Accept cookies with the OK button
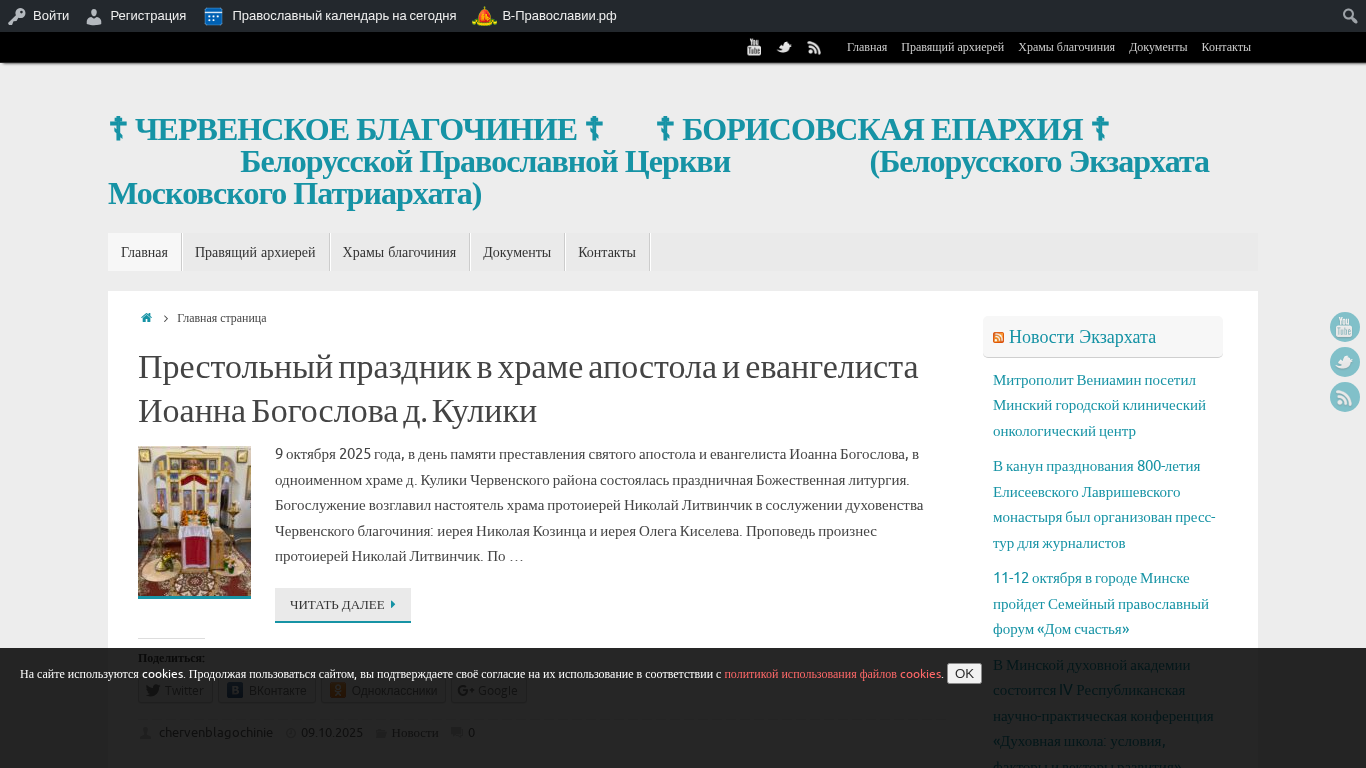This screenshot has height=768, width=1366. click(x=964, y=674)
